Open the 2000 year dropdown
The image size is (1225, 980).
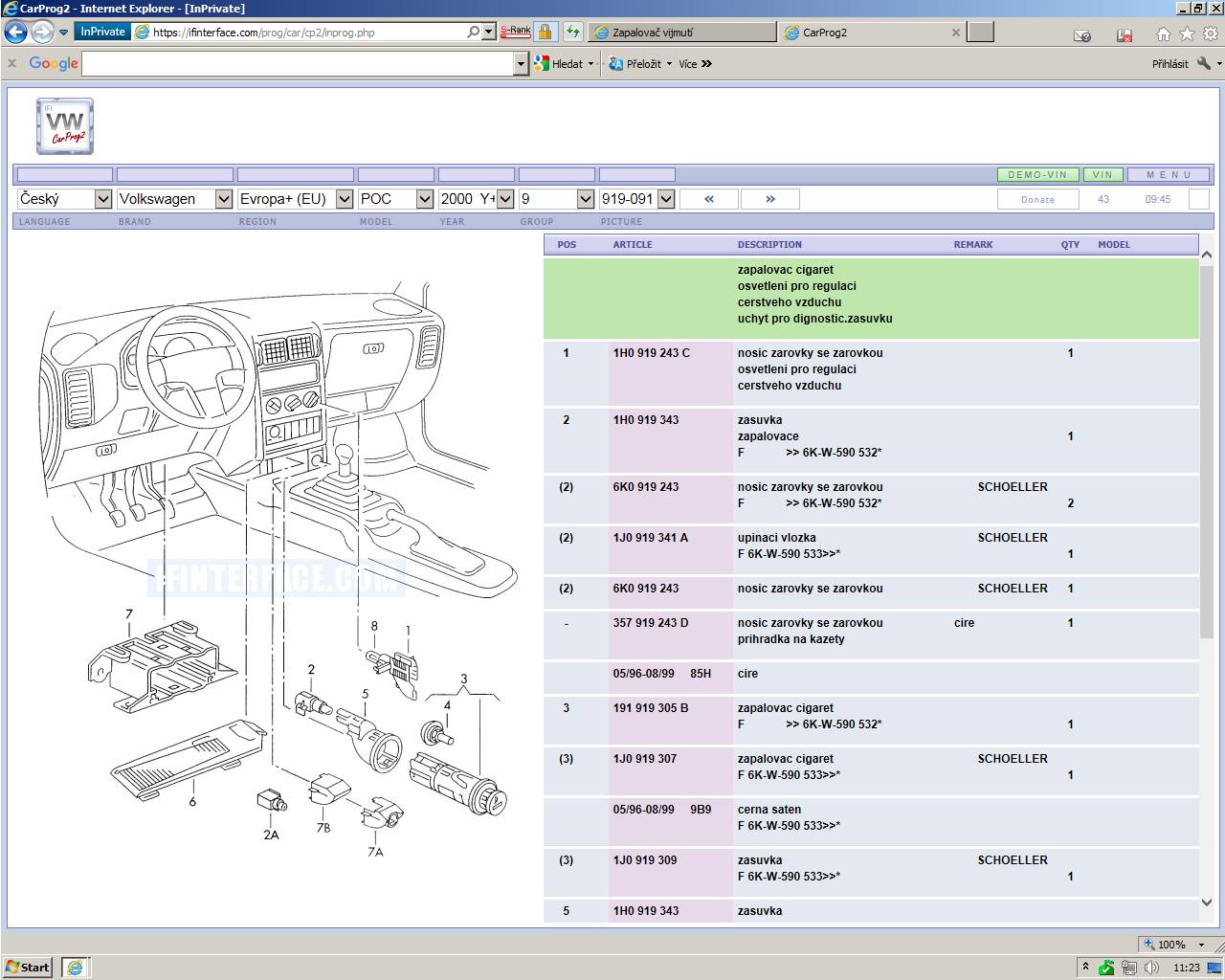tap(477, 199)
